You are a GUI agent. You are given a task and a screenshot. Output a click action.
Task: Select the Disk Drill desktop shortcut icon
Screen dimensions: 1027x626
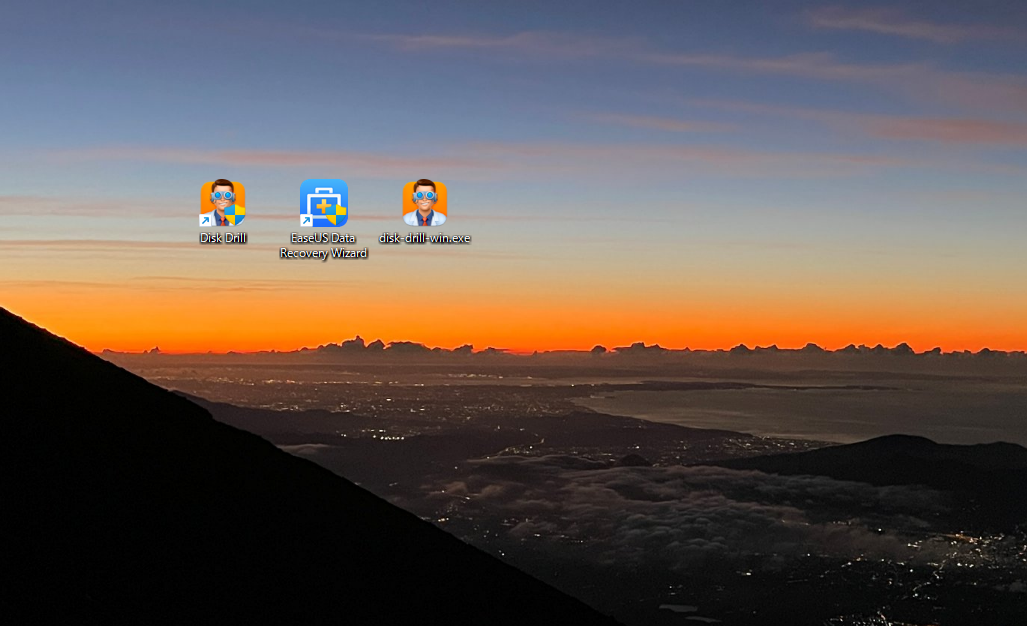click(223, 203)
